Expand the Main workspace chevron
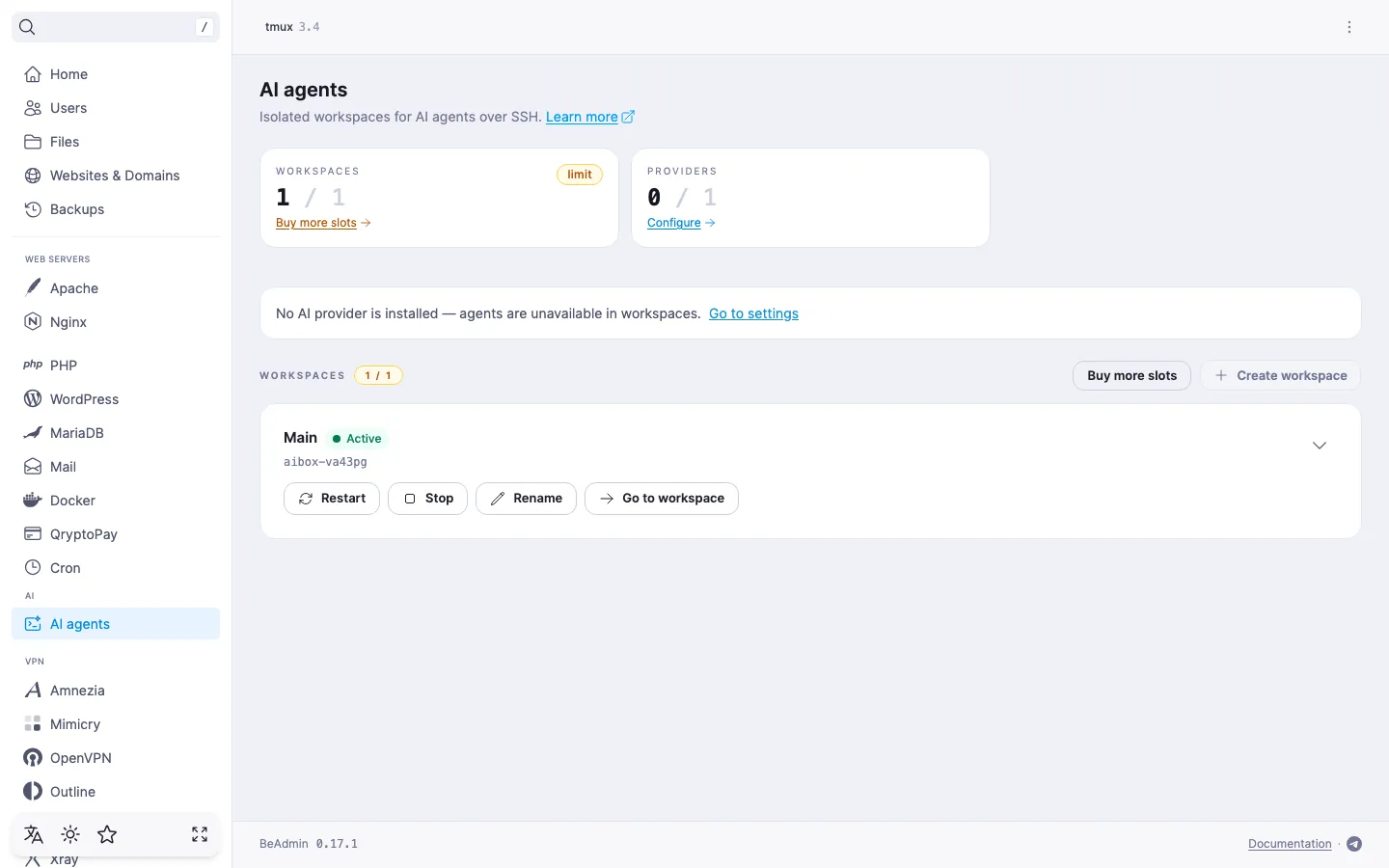Image resolution: width=1389 pixels, height=868 pixels. point(1320,446)
